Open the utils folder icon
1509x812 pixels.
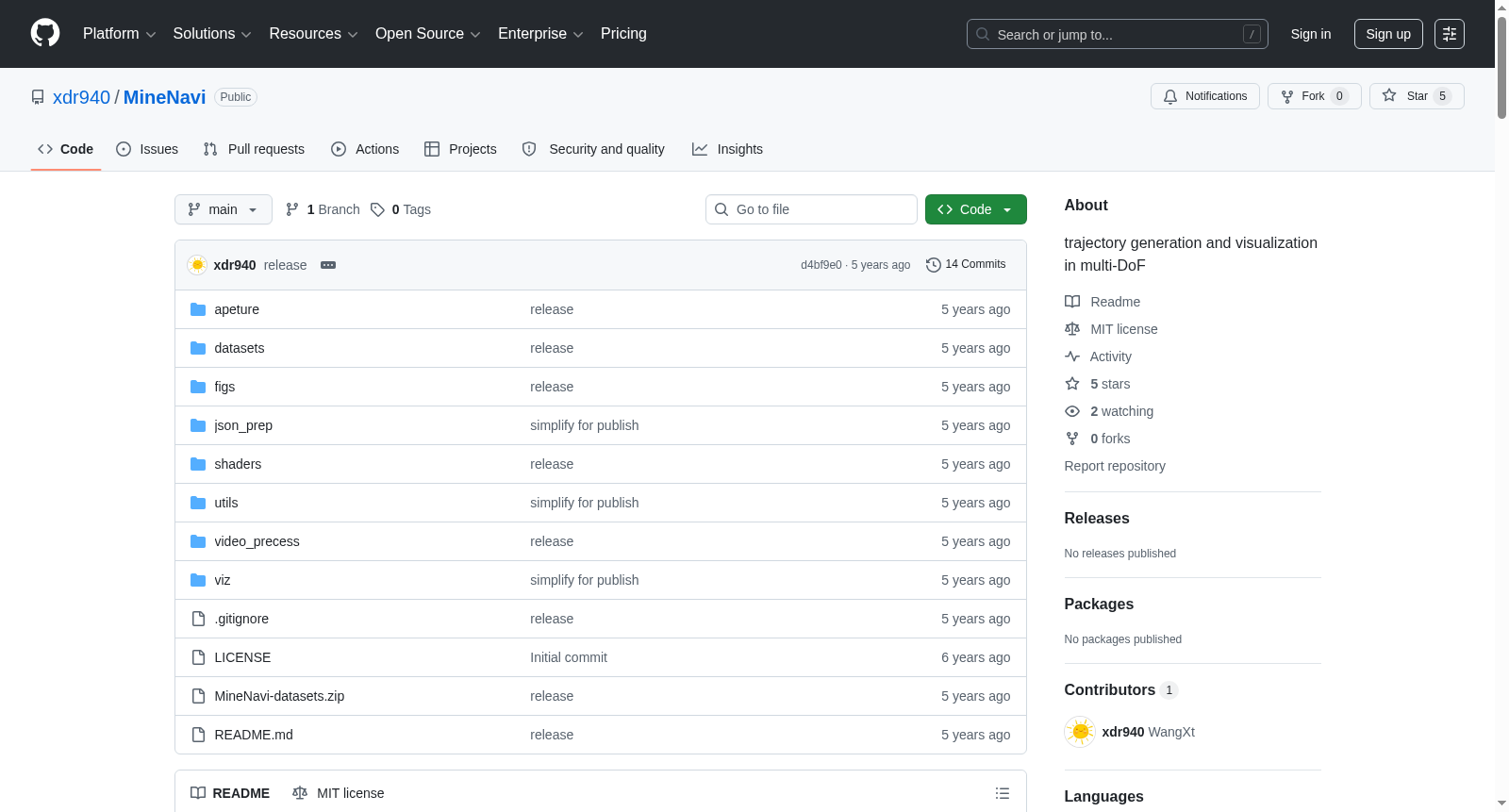coord(198,503)
